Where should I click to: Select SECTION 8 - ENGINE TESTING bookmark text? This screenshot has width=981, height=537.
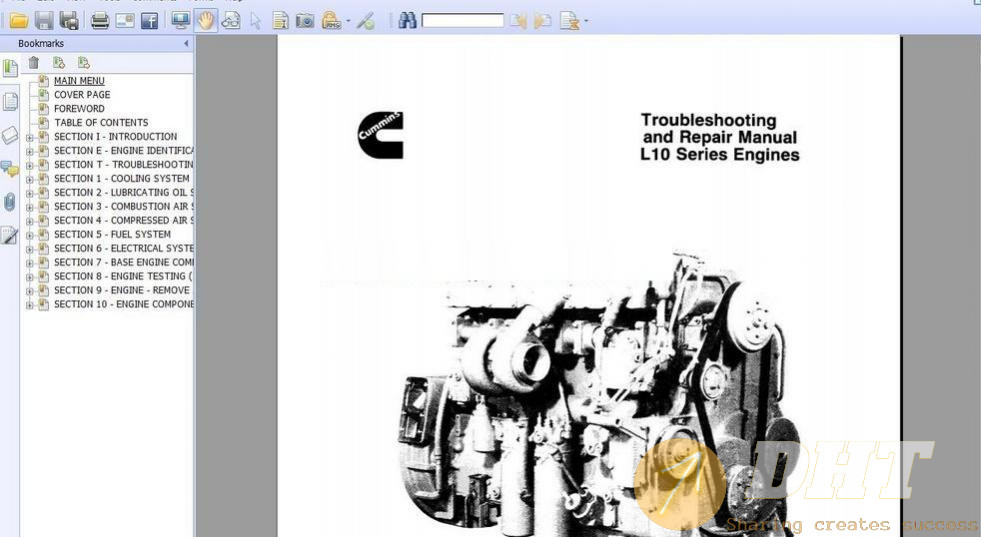[x=123, y=276]
